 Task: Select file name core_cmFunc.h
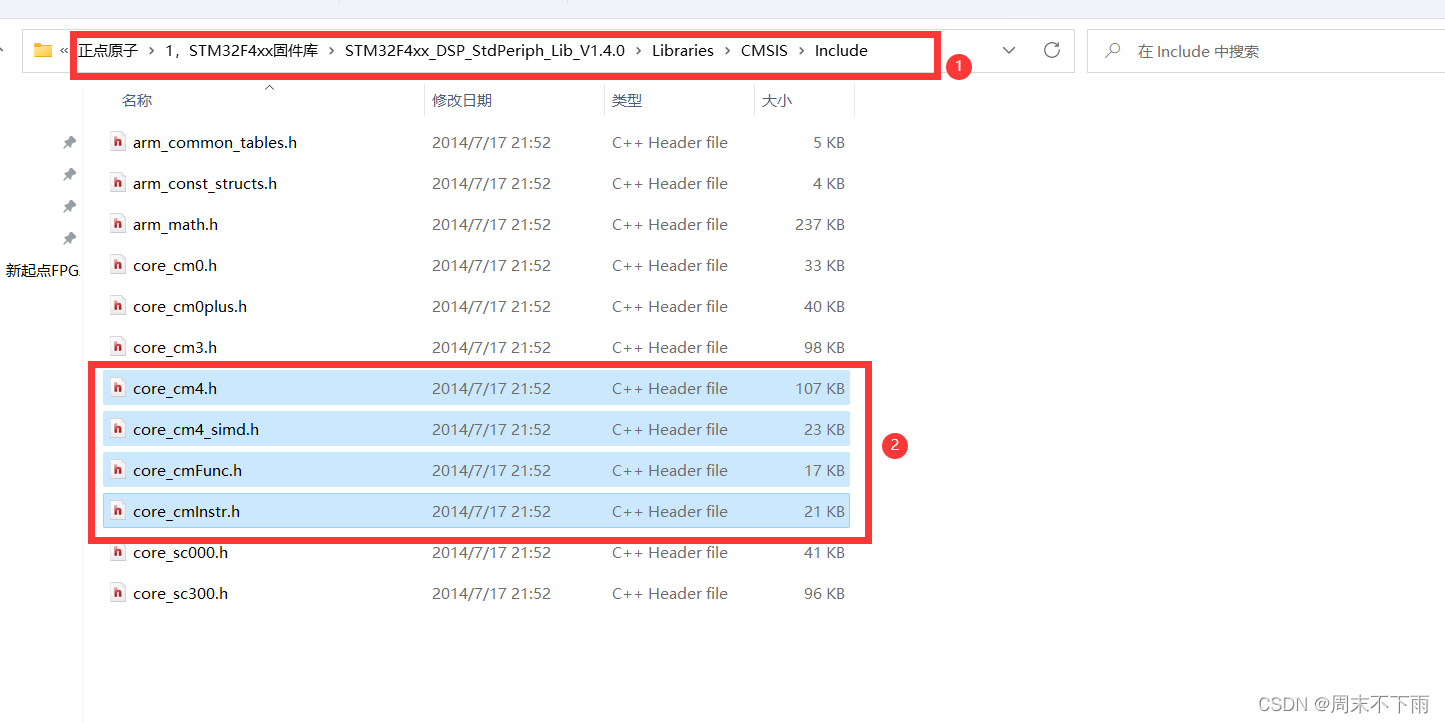pos(187,471)
